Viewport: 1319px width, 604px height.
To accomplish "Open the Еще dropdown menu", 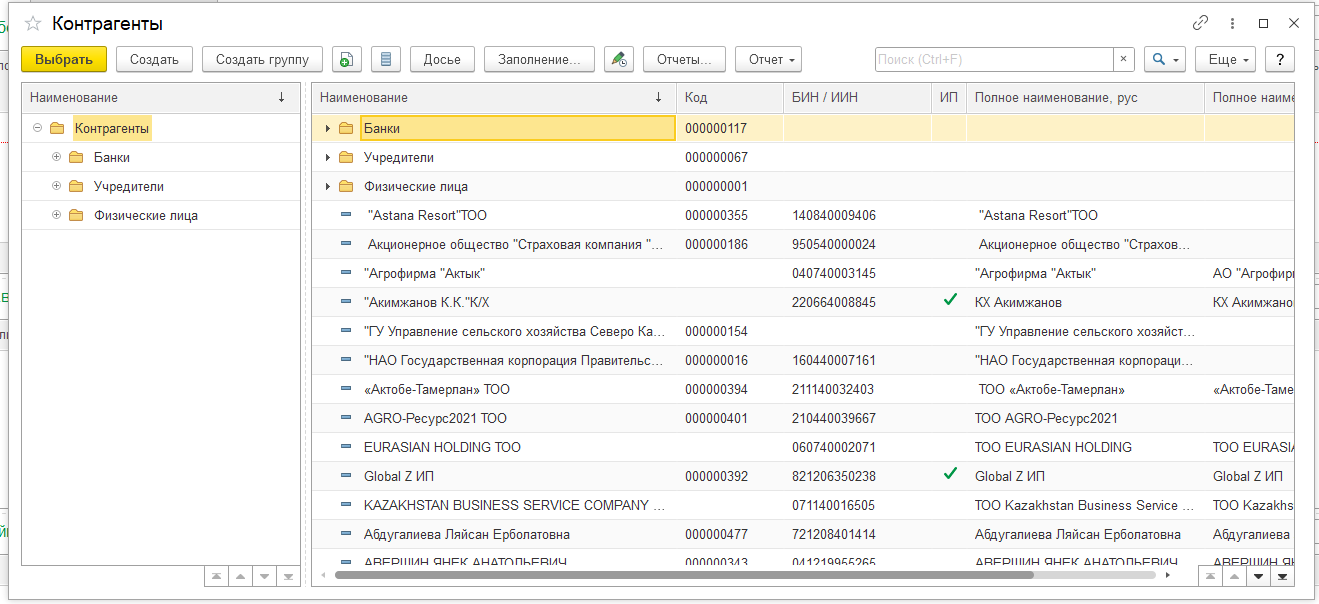I will click(1228, 60).
